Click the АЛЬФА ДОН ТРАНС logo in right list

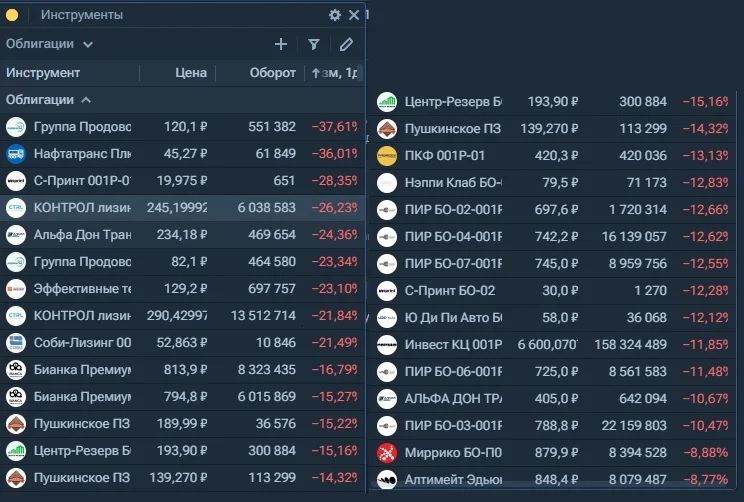pyautogui.click(x=387, y=399)
